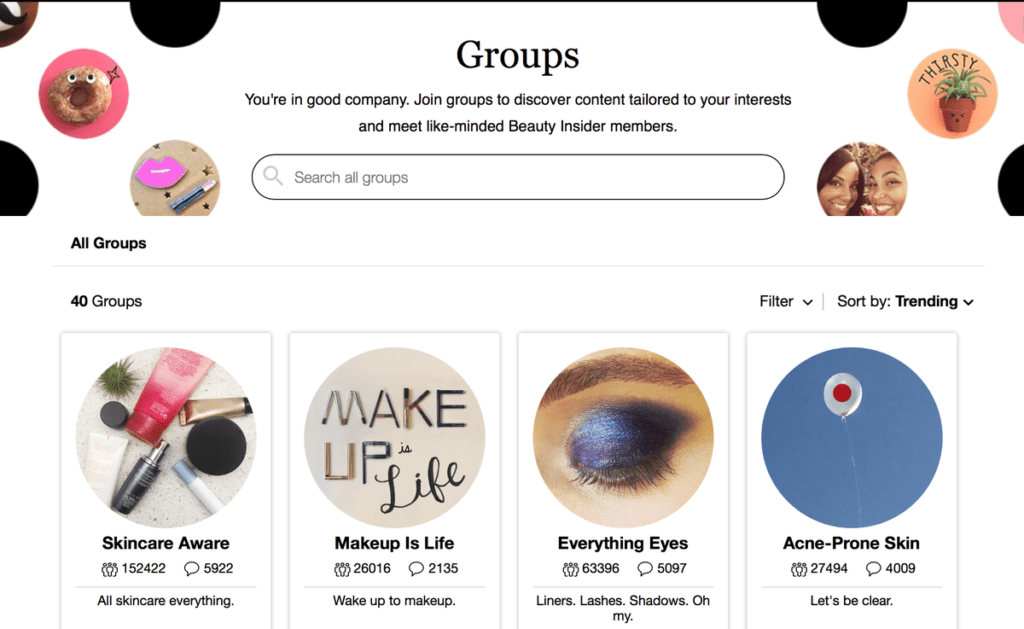The width and height of the screenshot is (1024, 629).
Task: Expand the Sort by Trending dropdown
Action: pyautogui.click(x=905, y=301)
